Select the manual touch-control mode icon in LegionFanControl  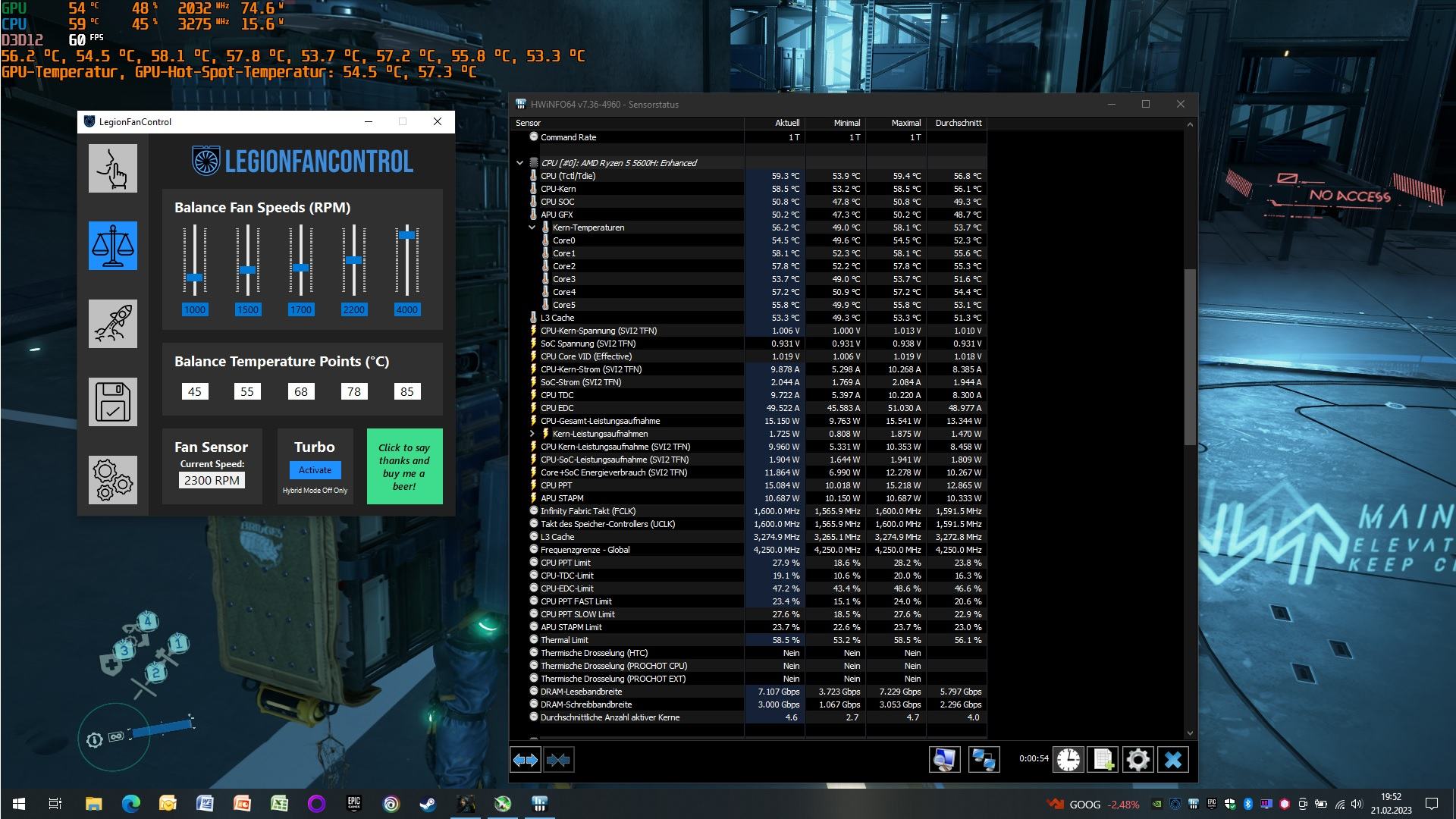[x=113, y=168]
